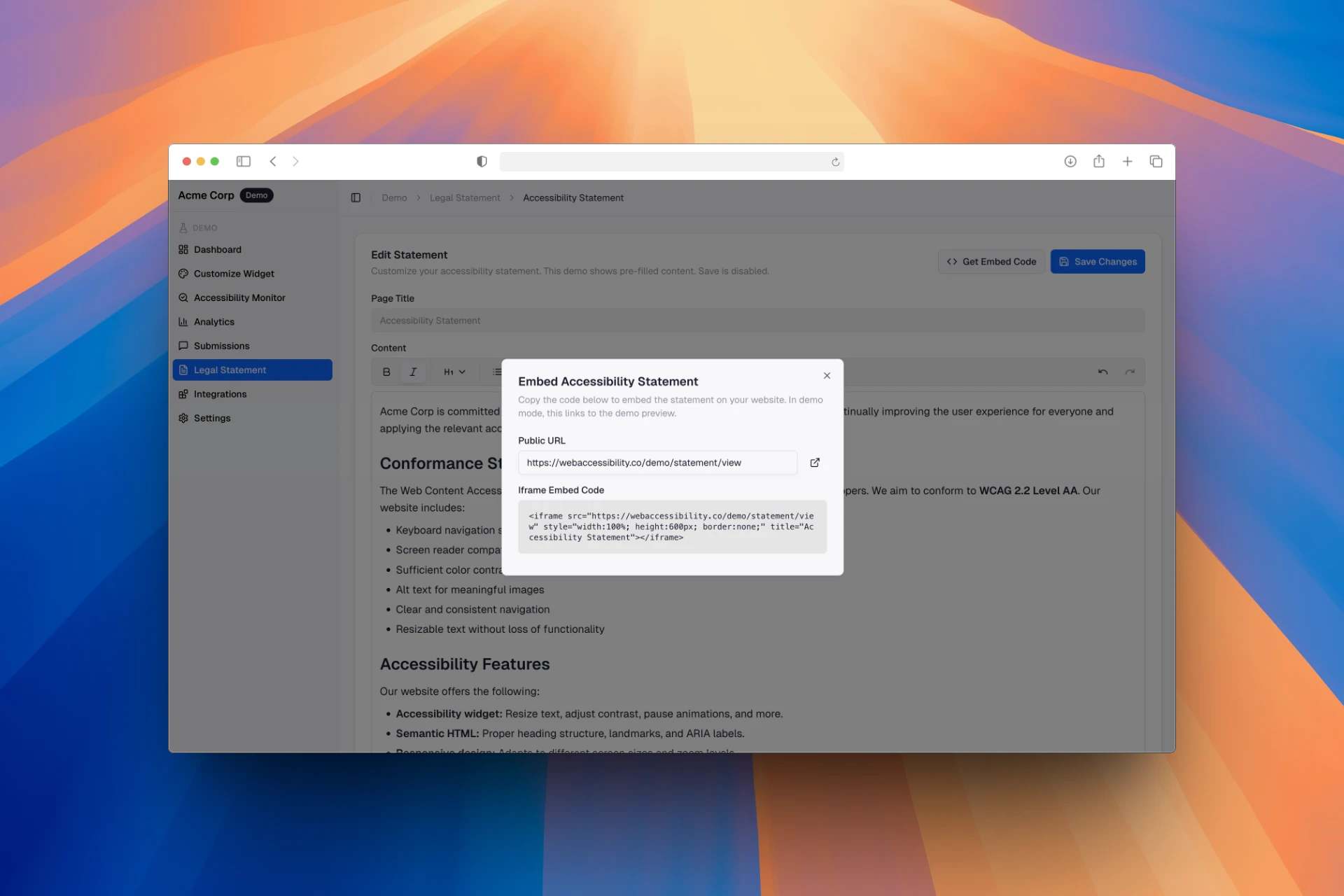Toggle italic formatting in editor toolbar
The height and width of the screenshot is (896, 1344).
click(x=413, y=372)
